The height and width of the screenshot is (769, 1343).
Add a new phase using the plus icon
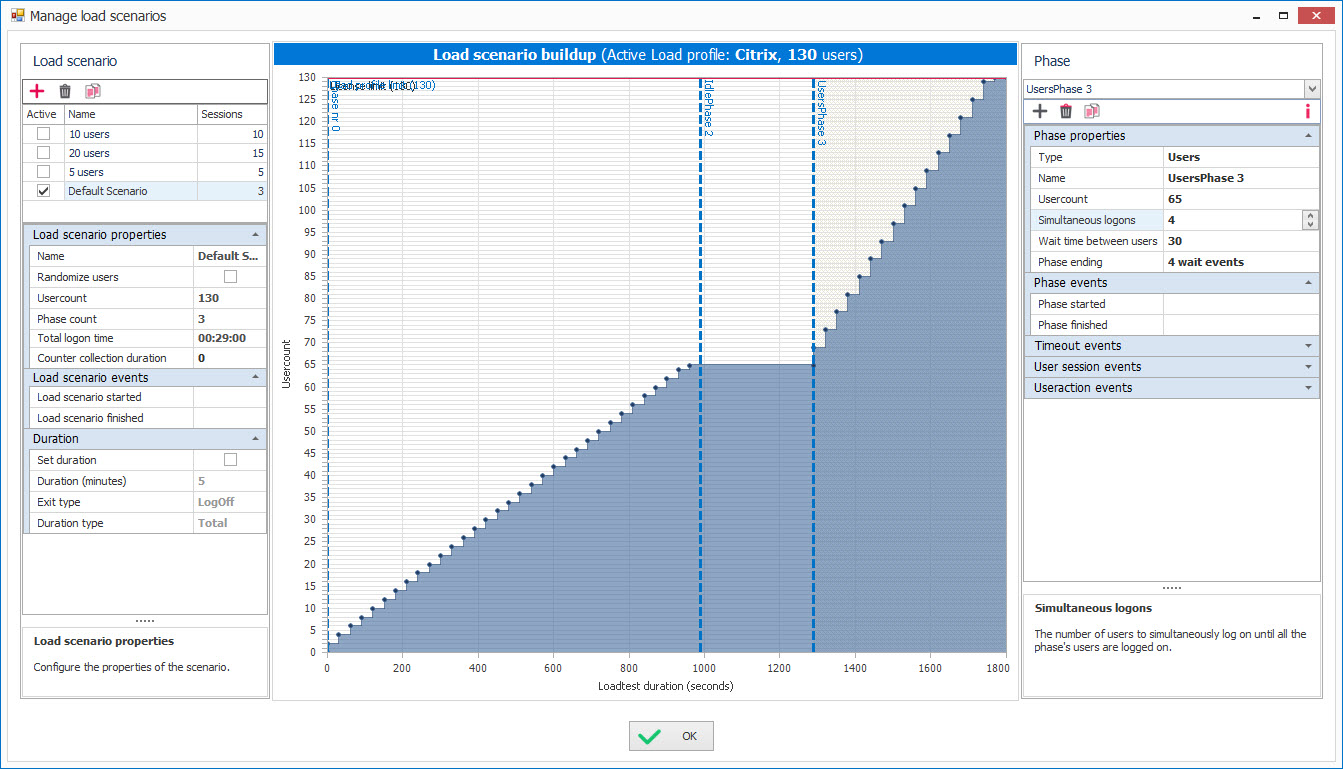pos(1040,111)
